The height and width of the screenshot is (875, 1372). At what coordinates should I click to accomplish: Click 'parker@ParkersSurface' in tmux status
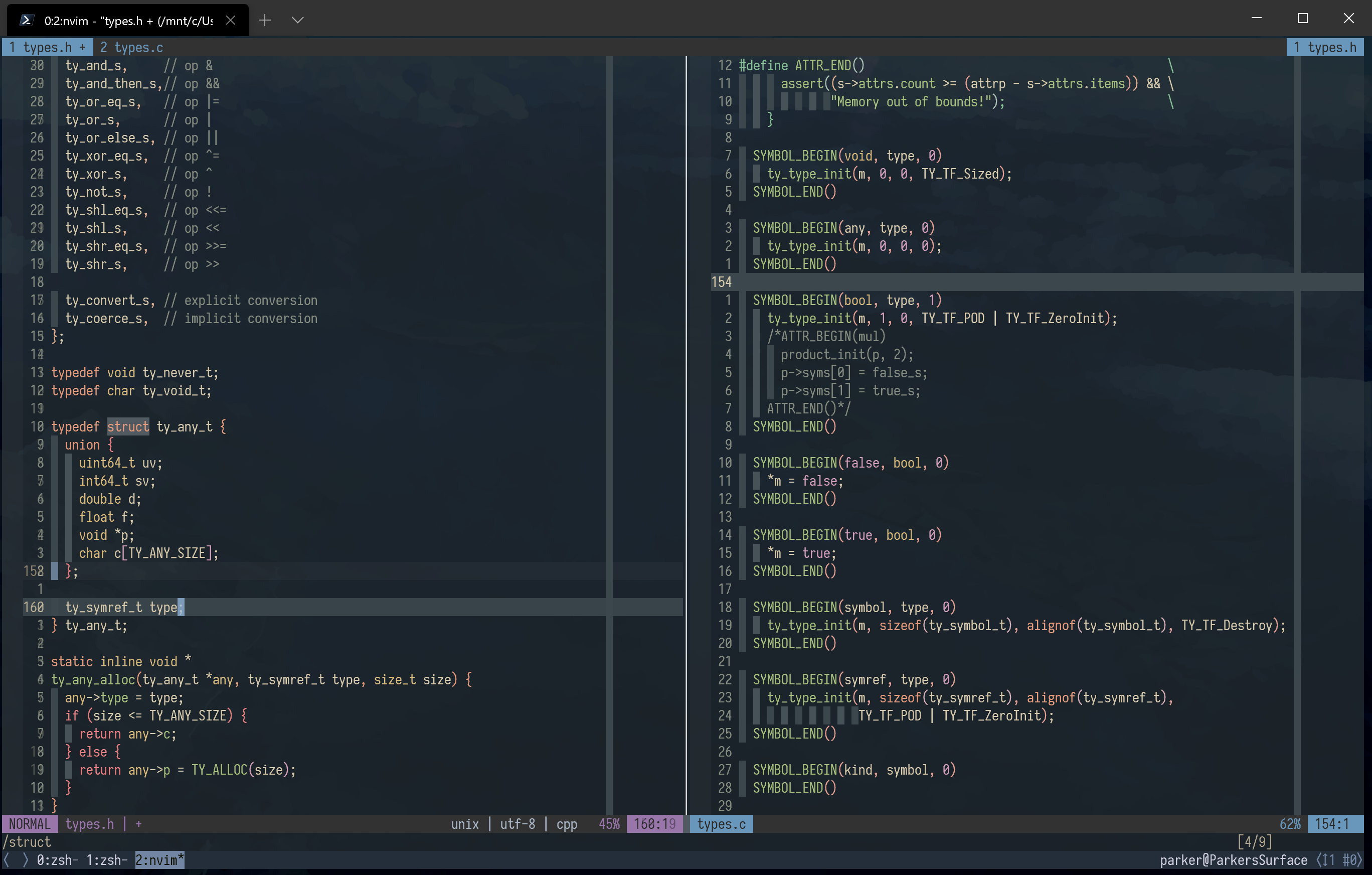pos(1234,859)
